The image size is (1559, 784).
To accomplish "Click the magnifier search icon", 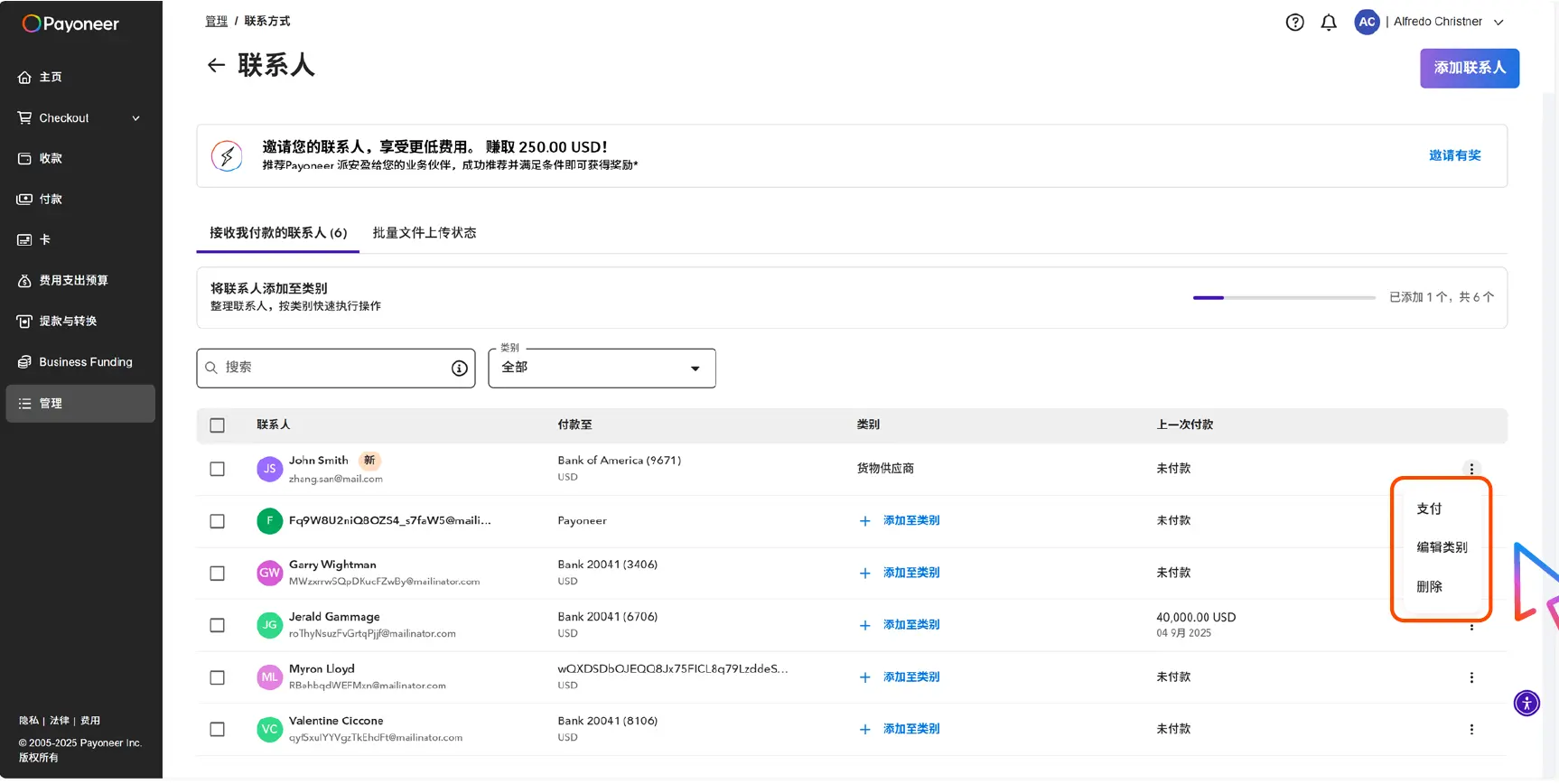I will (211, 369).
